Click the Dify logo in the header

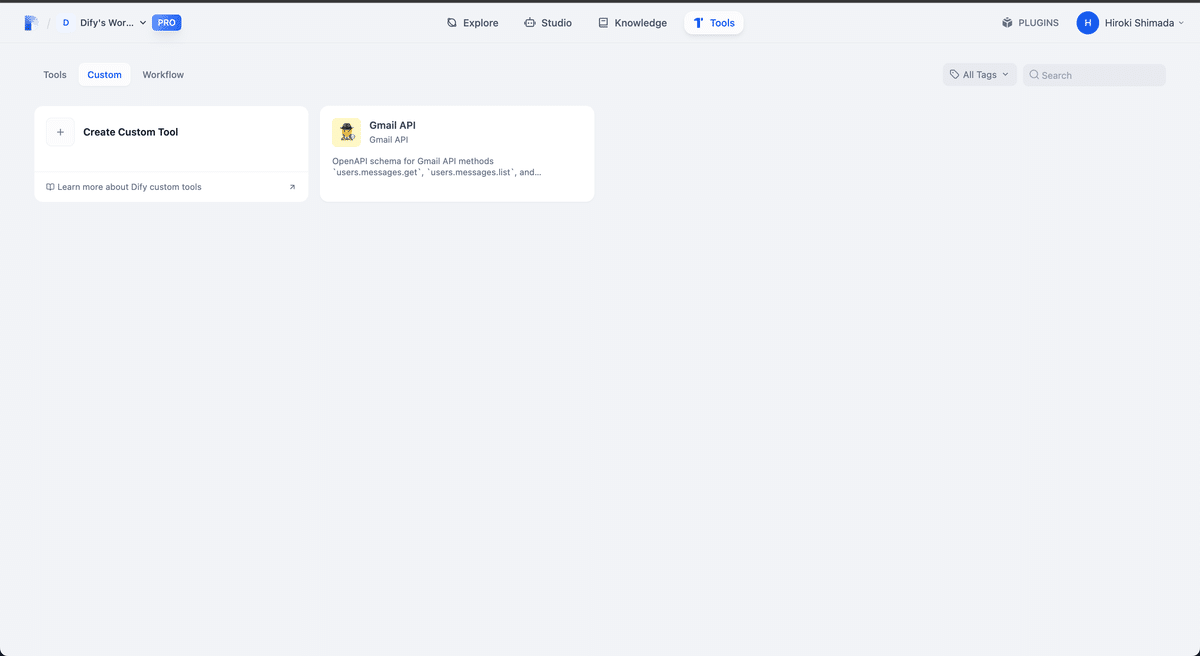29,21
